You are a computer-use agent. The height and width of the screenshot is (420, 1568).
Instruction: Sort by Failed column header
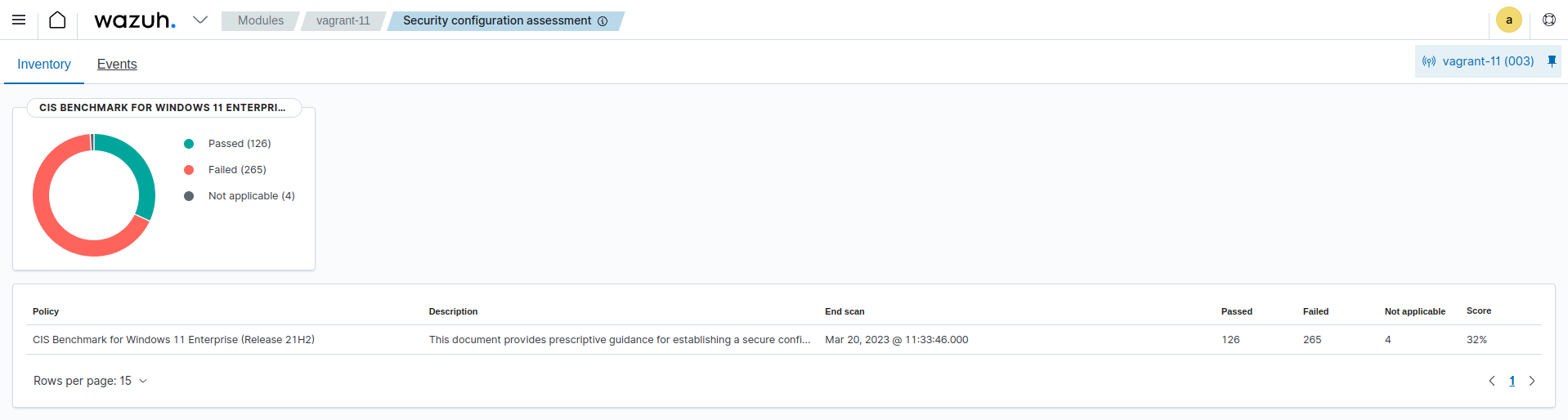click(x=1315, y=311)
